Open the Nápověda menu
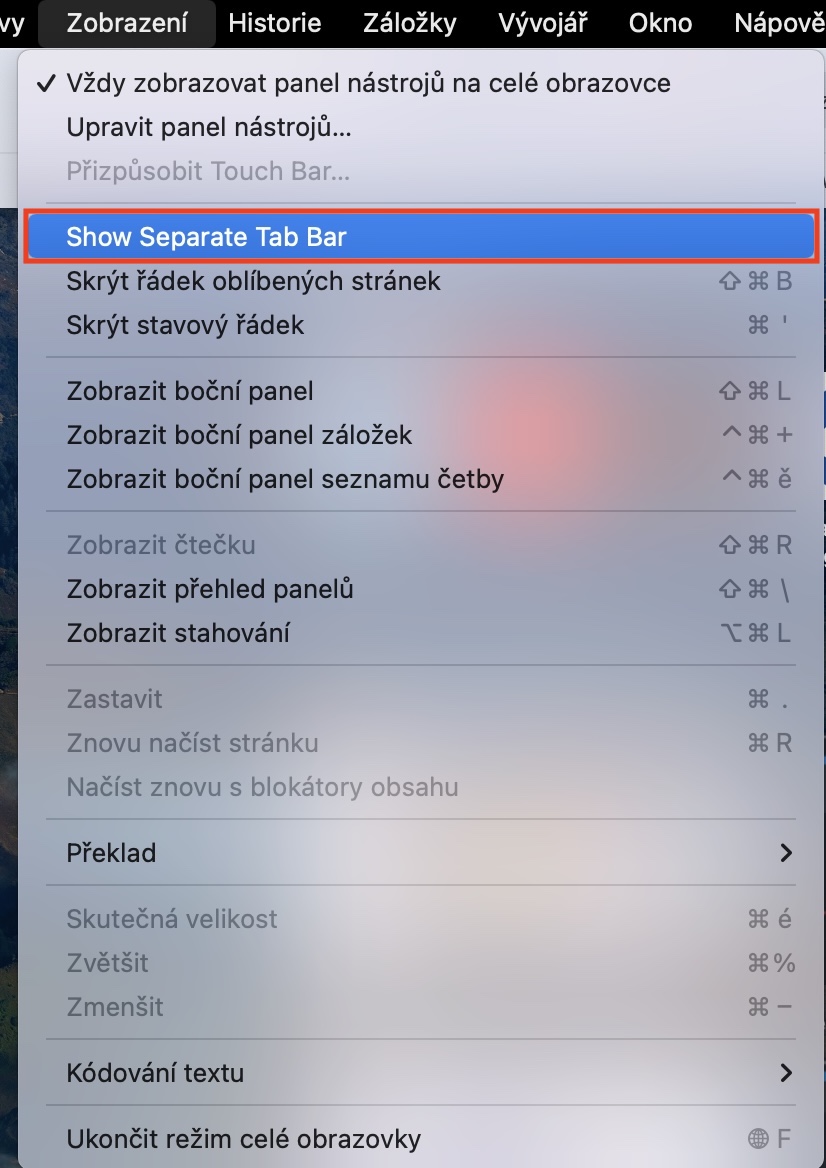 (779, 22)
